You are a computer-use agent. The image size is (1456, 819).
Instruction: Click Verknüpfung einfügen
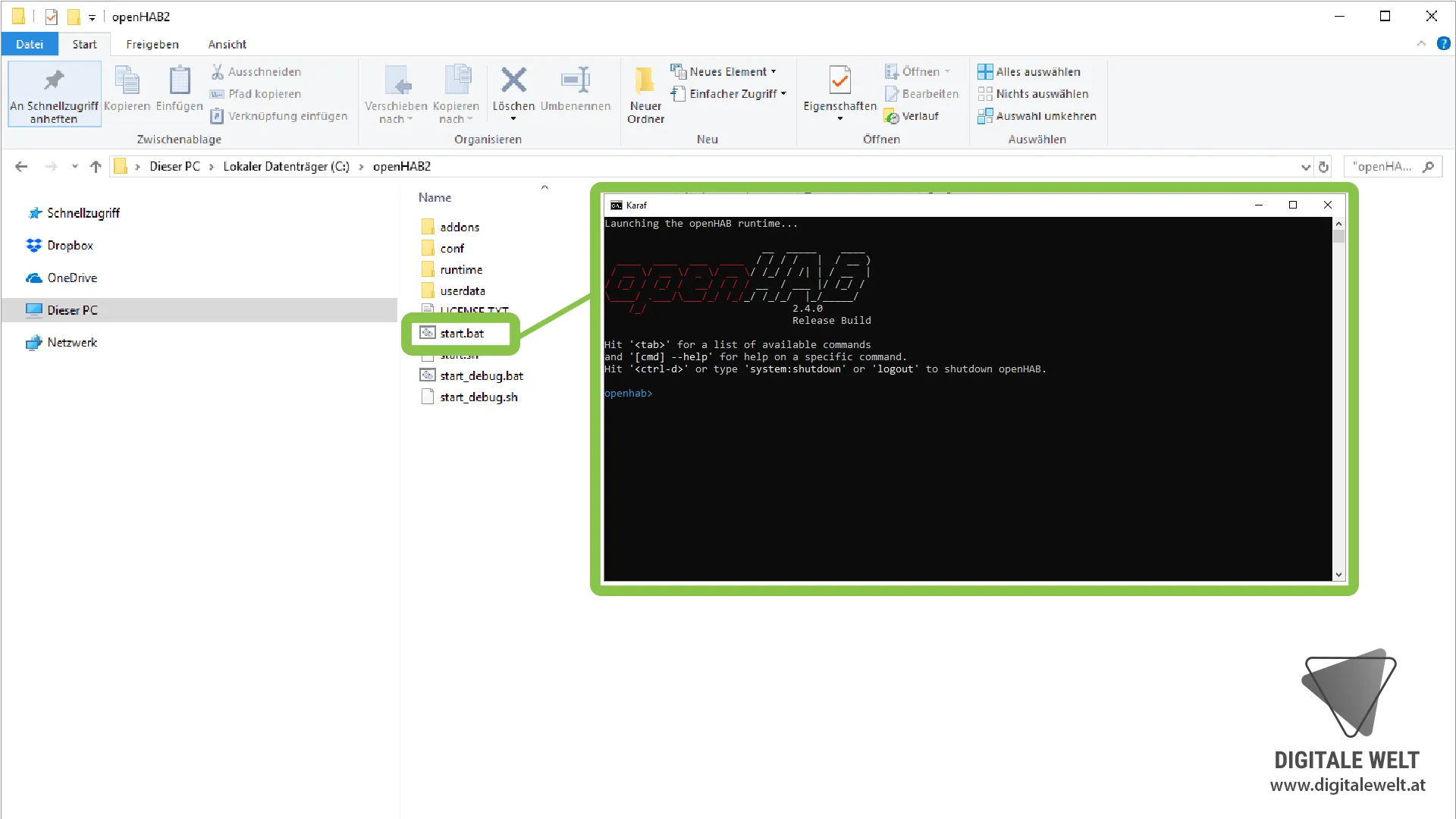pos(278,116)
